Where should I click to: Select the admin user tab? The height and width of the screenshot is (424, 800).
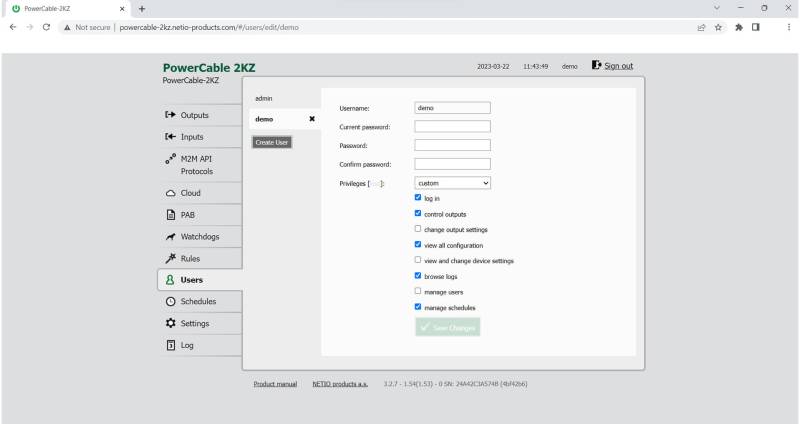tap(265, 98)
